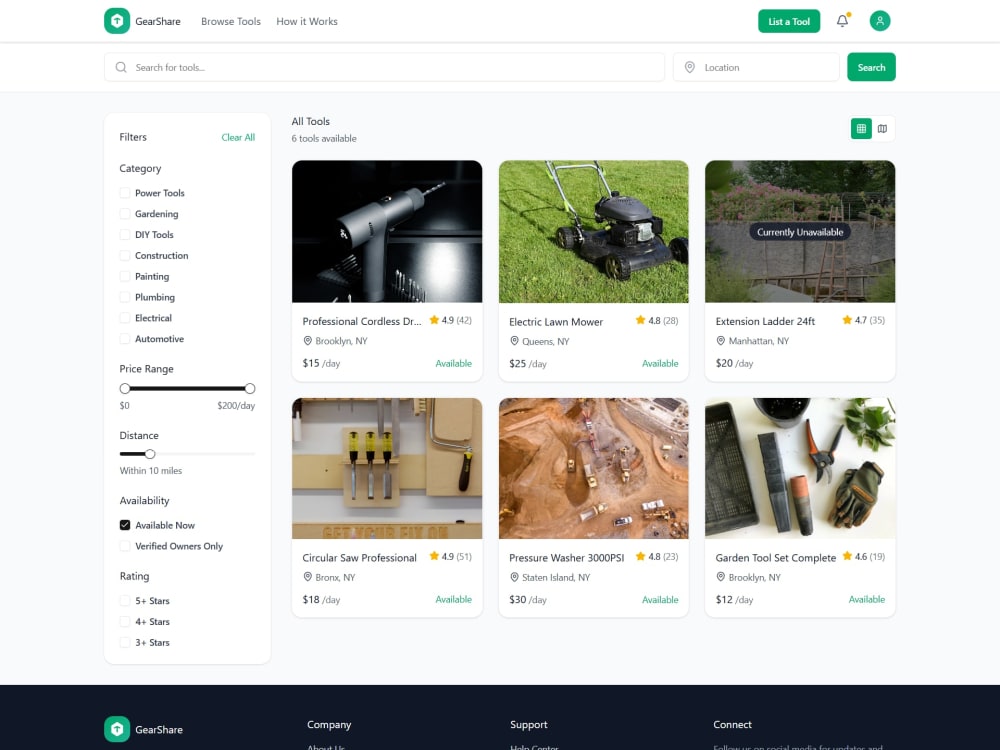Open the user profile avatar
Viewport: 1000px width, 750px height.
[x=879, y=21]
